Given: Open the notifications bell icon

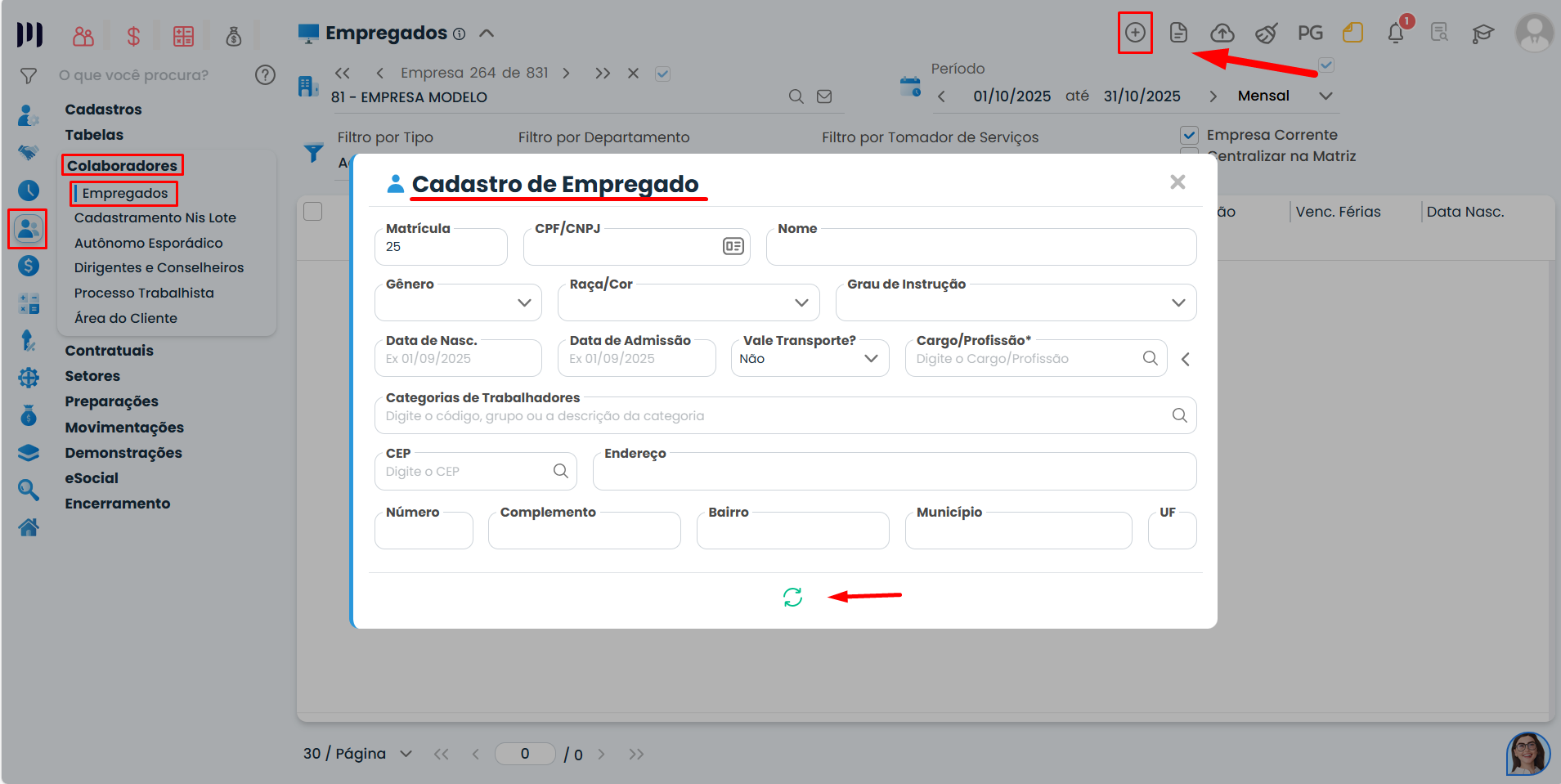Looking at the screenshot, I should pyautogui.click(x=1396, y=34).
